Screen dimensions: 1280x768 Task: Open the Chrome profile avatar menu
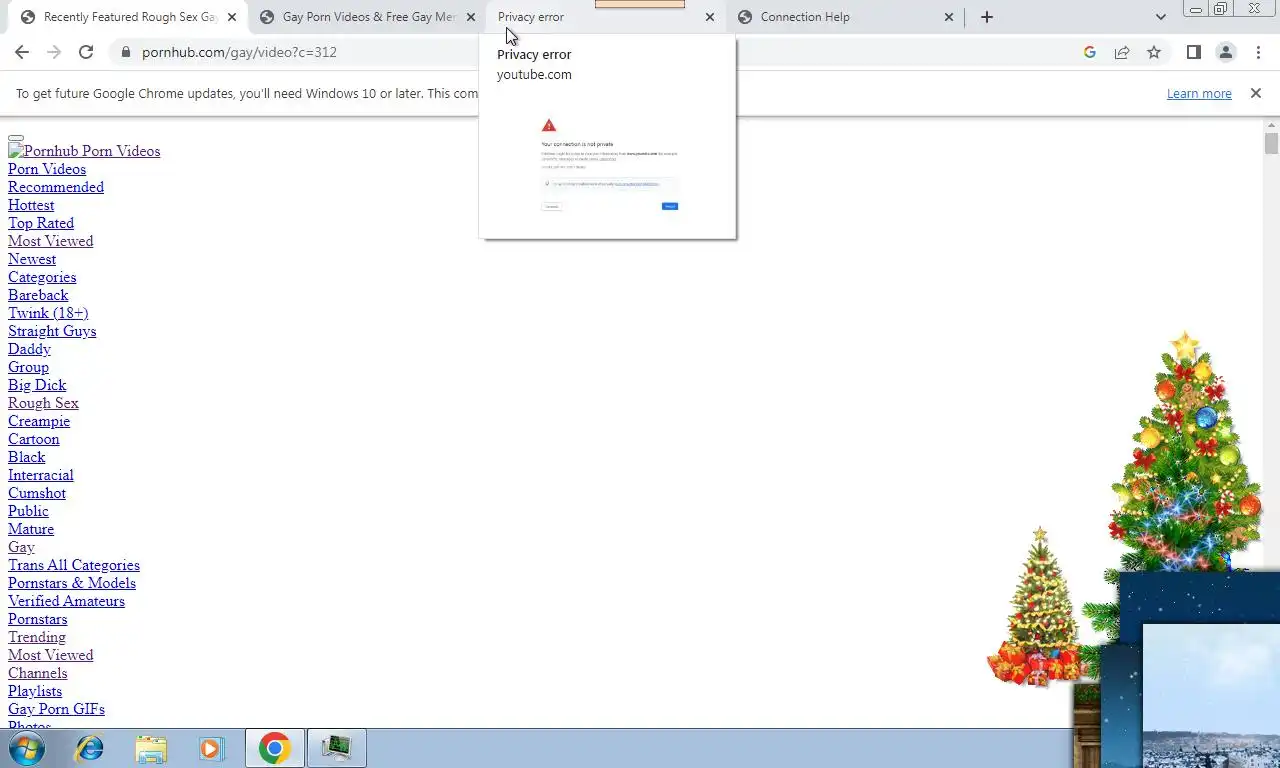pos(1225,52)
